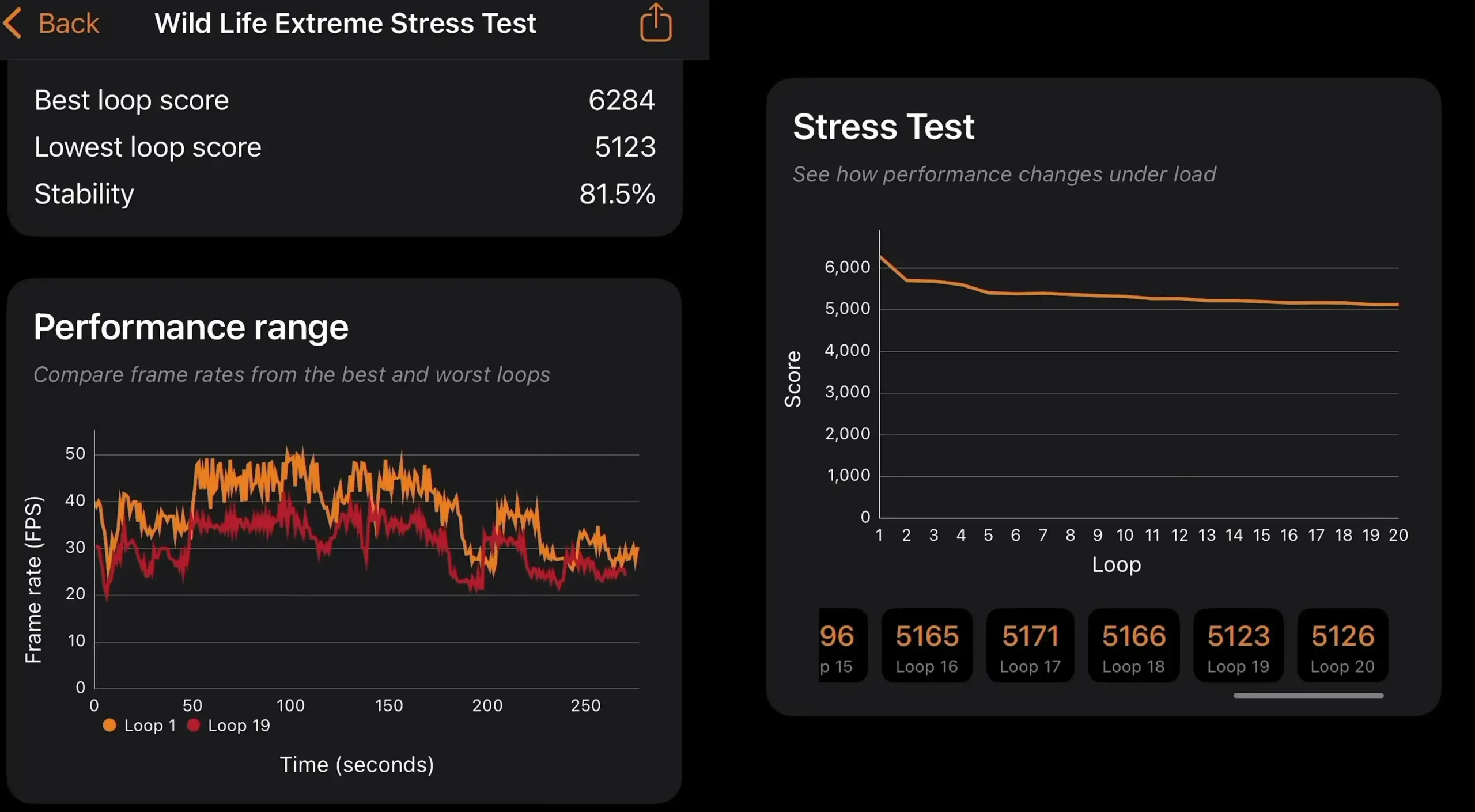The width and height of the screenshot is (1475, 812).
Task: Click the Stability label
Action: (84, 195)
